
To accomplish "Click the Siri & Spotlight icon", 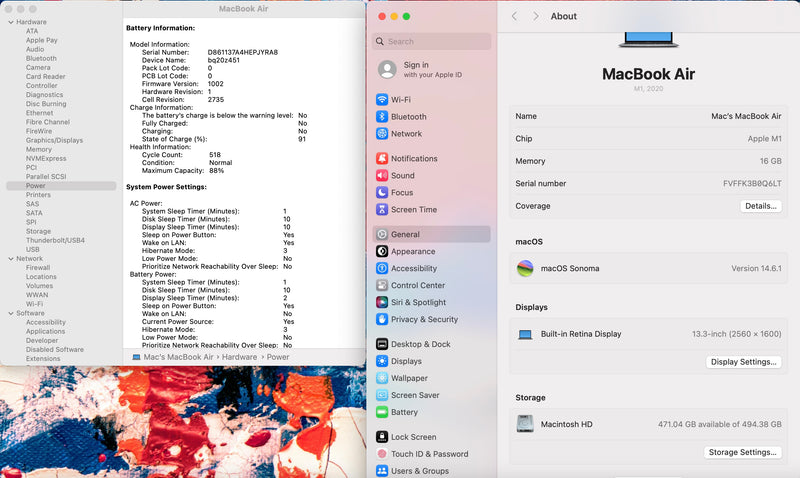I will (x=382, y=302).
